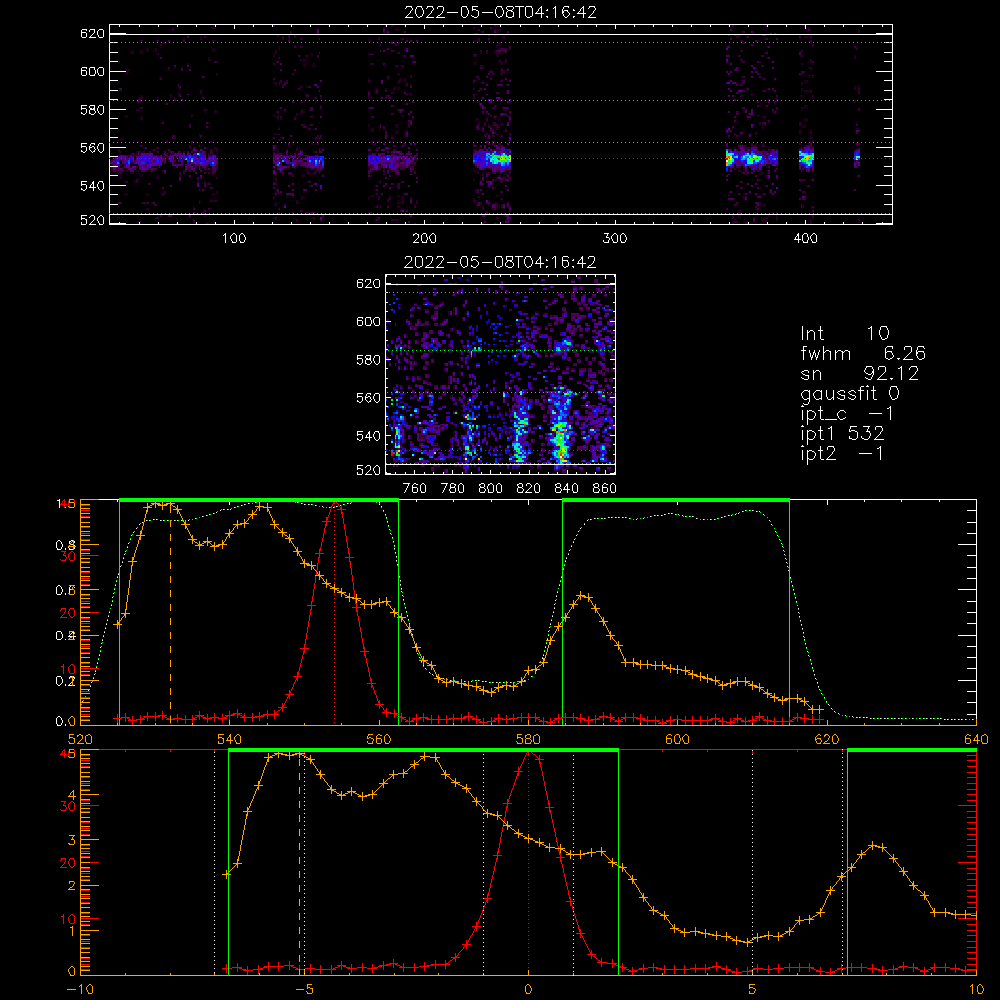The height and width of the screenshot is (1000, 1000).
Task: Click the 800 tick label under middle image
Action: pyautogui.click(x=490, y=489)
